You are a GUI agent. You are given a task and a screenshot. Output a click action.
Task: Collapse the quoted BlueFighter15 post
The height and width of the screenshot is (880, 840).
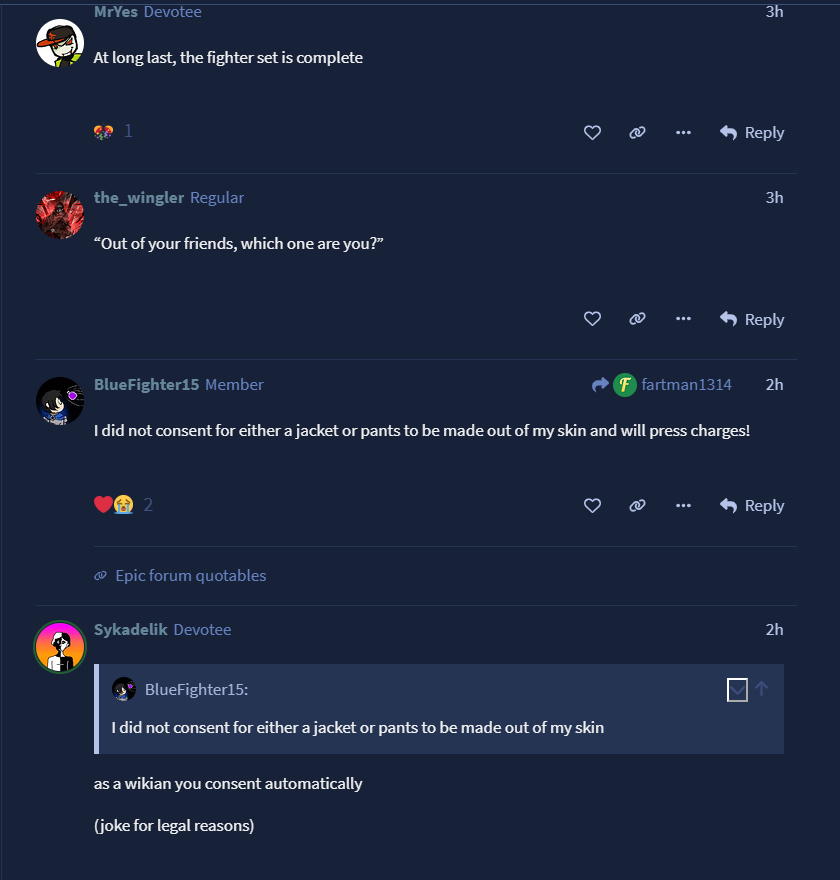(737, 689)
